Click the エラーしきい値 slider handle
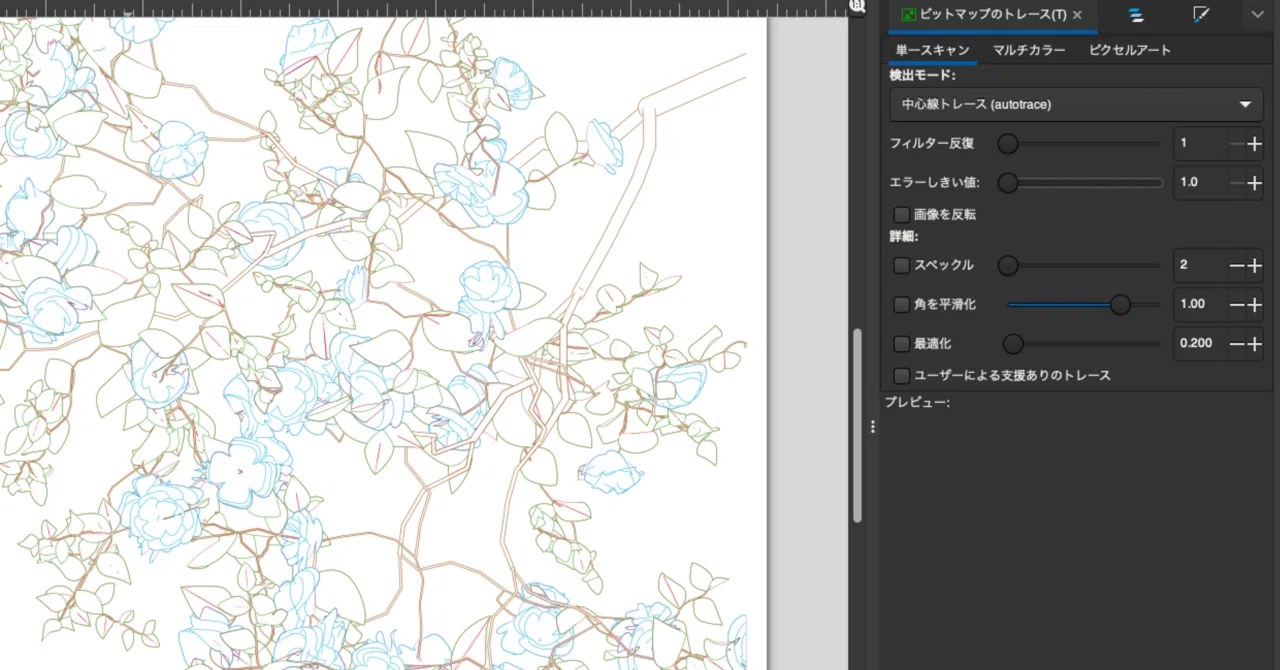This screenshot has height=670, width=1280. tap(1008, 183)
